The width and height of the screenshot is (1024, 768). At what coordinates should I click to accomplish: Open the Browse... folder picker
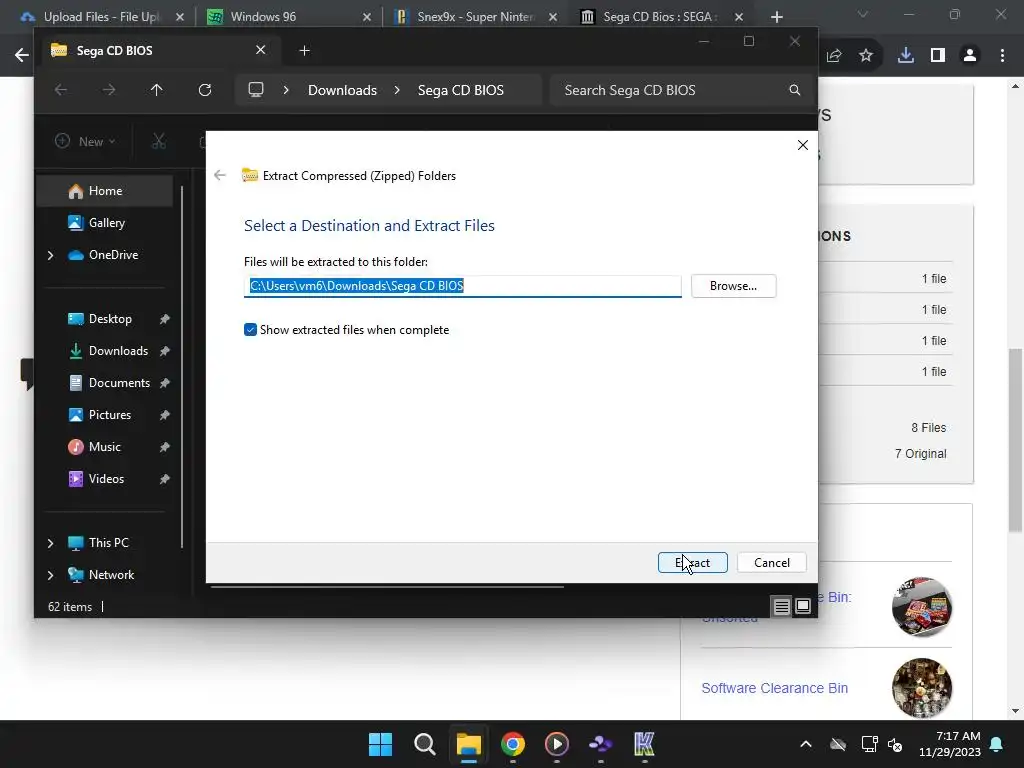733,286
